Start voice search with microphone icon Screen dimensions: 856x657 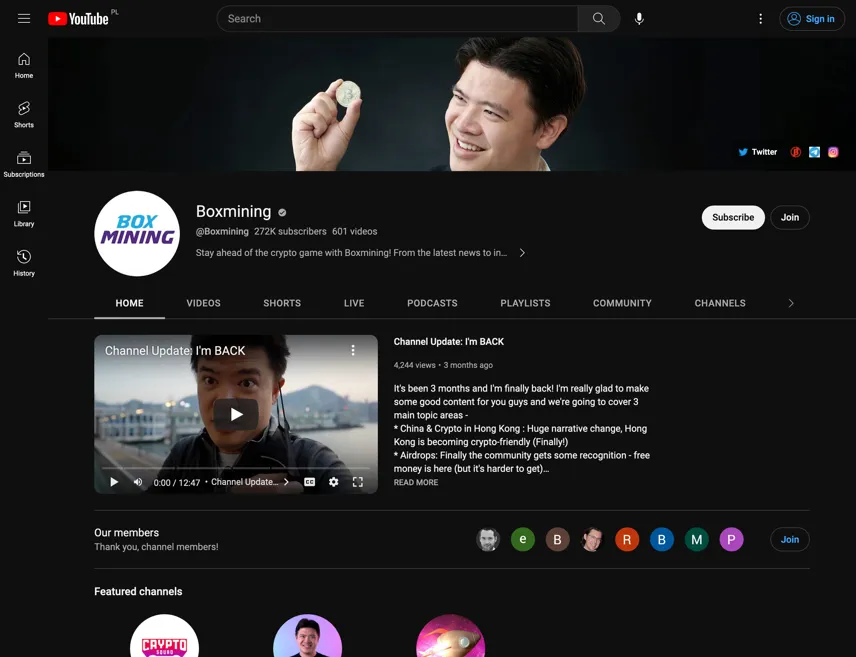[639, 19]
